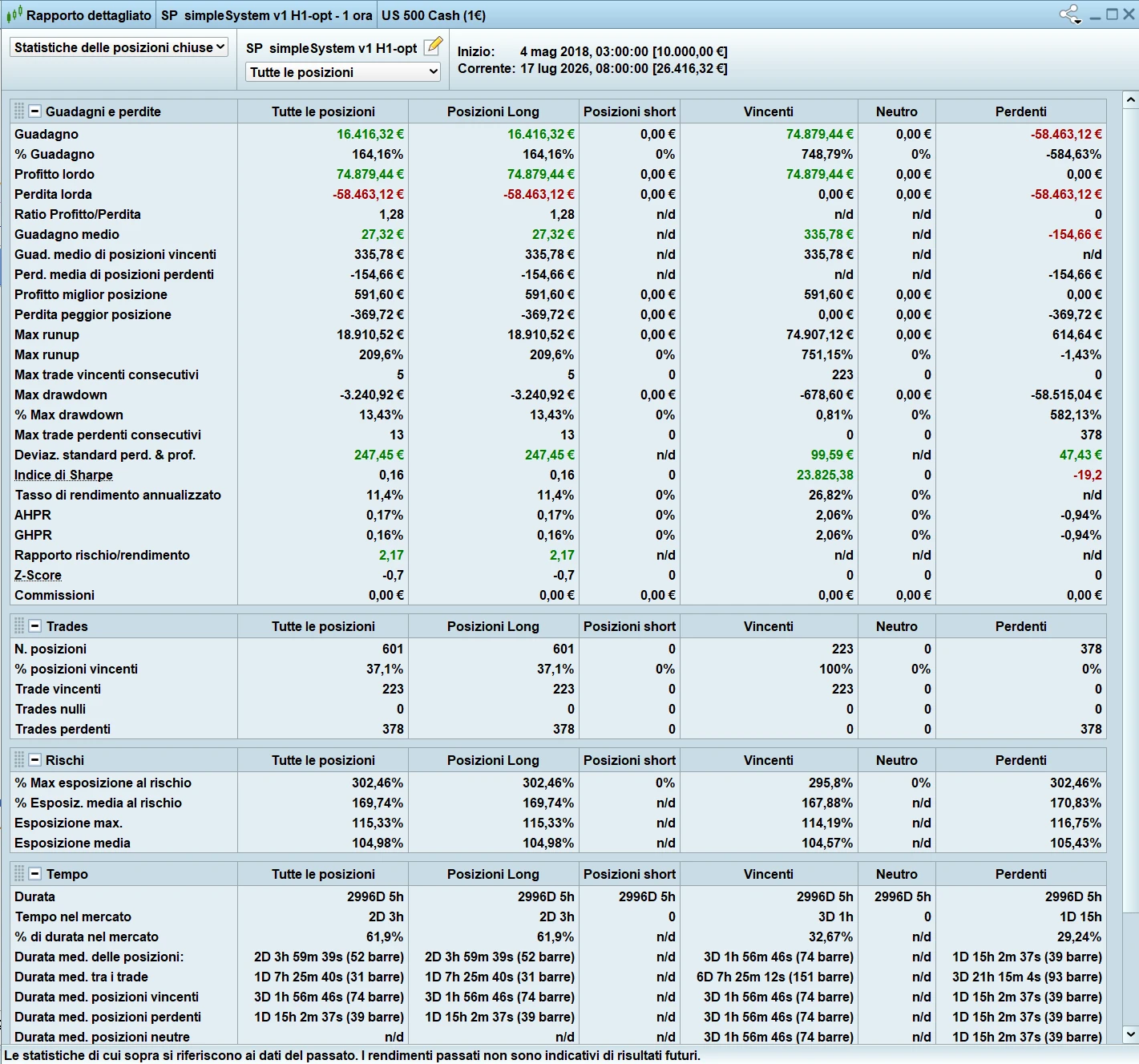Click the pencil edit icon beside simpleSystem v1 H1-opt

[x=434, y=47]
